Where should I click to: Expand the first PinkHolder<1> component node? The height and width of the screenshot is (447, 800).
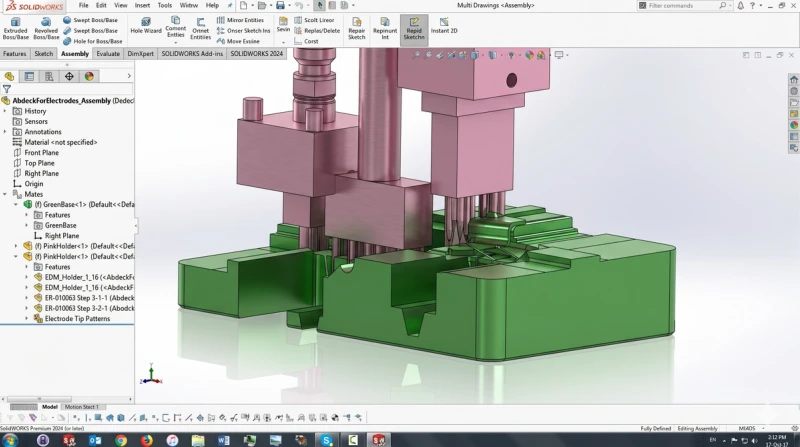(x=16, y=246)
